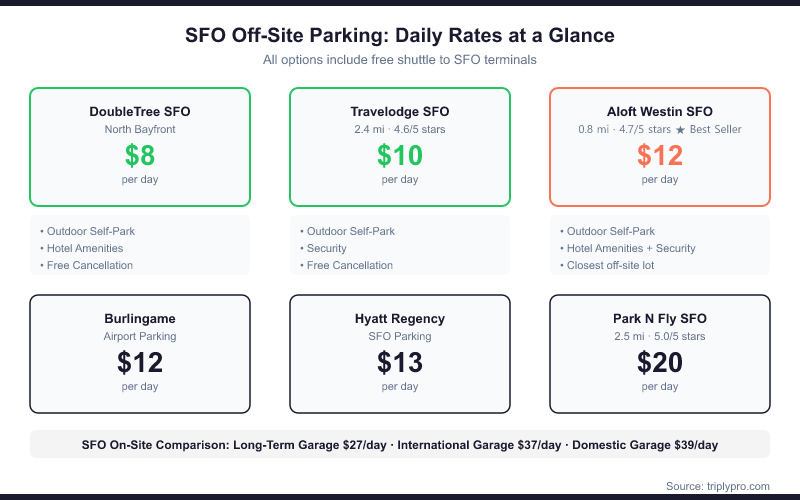Image resolution: width=800 pixels, height=500 pixels.
Task: Click the page title heading
Action: (400, 36)
